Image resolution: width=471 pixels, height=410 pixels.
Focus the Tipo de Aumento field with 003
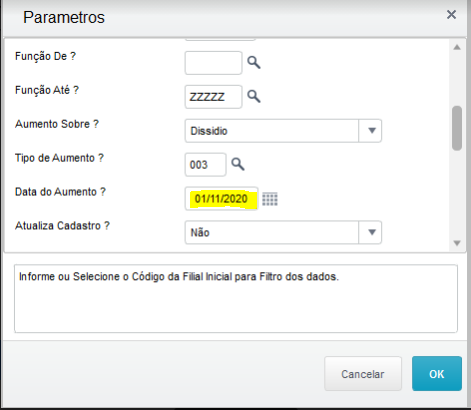click(x=205, y=165)
